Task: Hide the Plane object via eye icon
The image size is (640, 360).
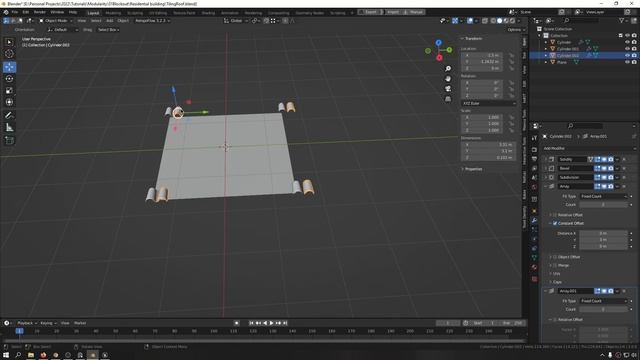Action: [x=627, y=62]
